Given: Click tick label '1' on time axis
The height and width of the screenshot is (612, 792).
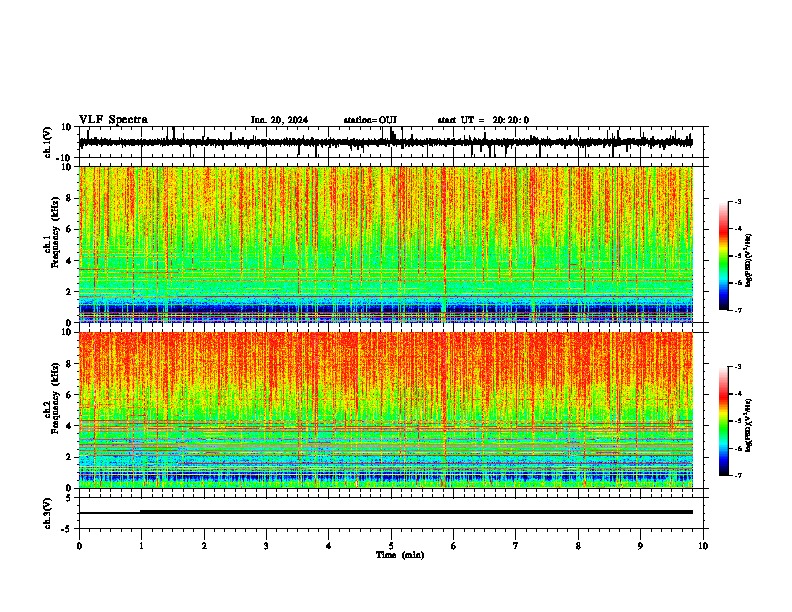Looking at the screenshot, I should tap(141, 546).
